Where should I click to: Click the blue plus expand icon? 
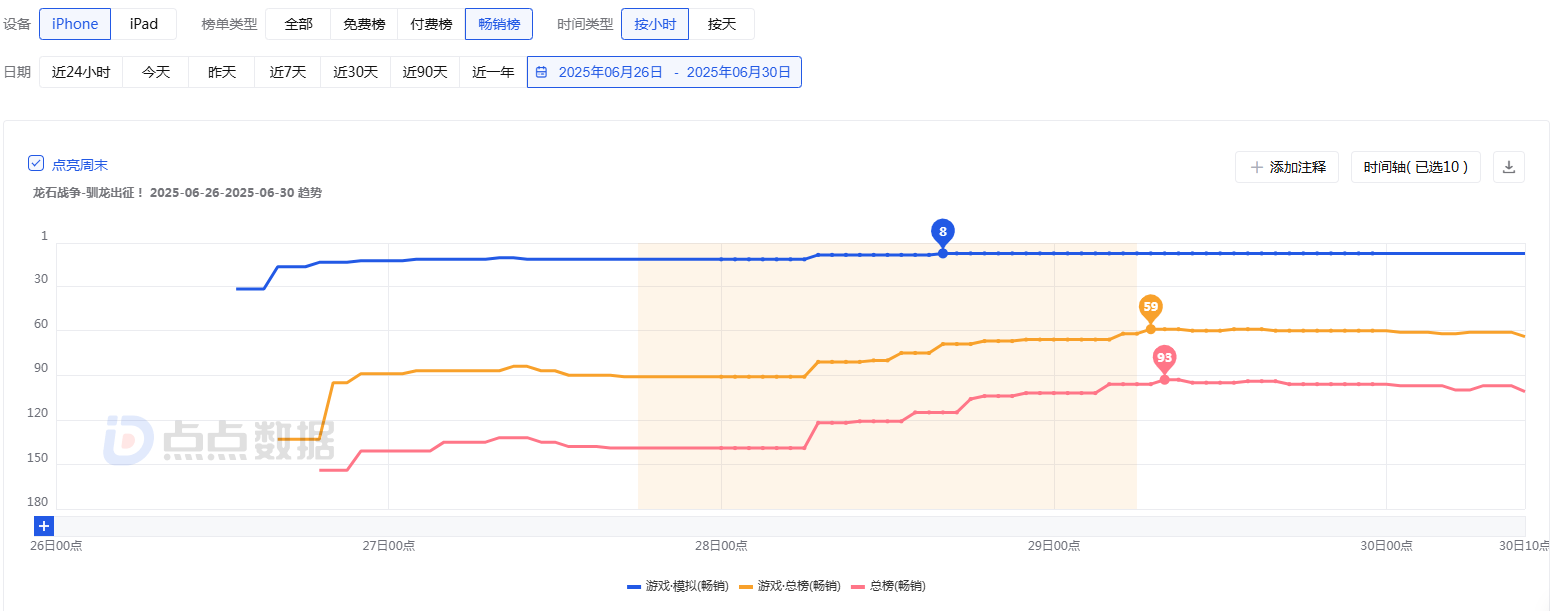[x=44, y=526]
